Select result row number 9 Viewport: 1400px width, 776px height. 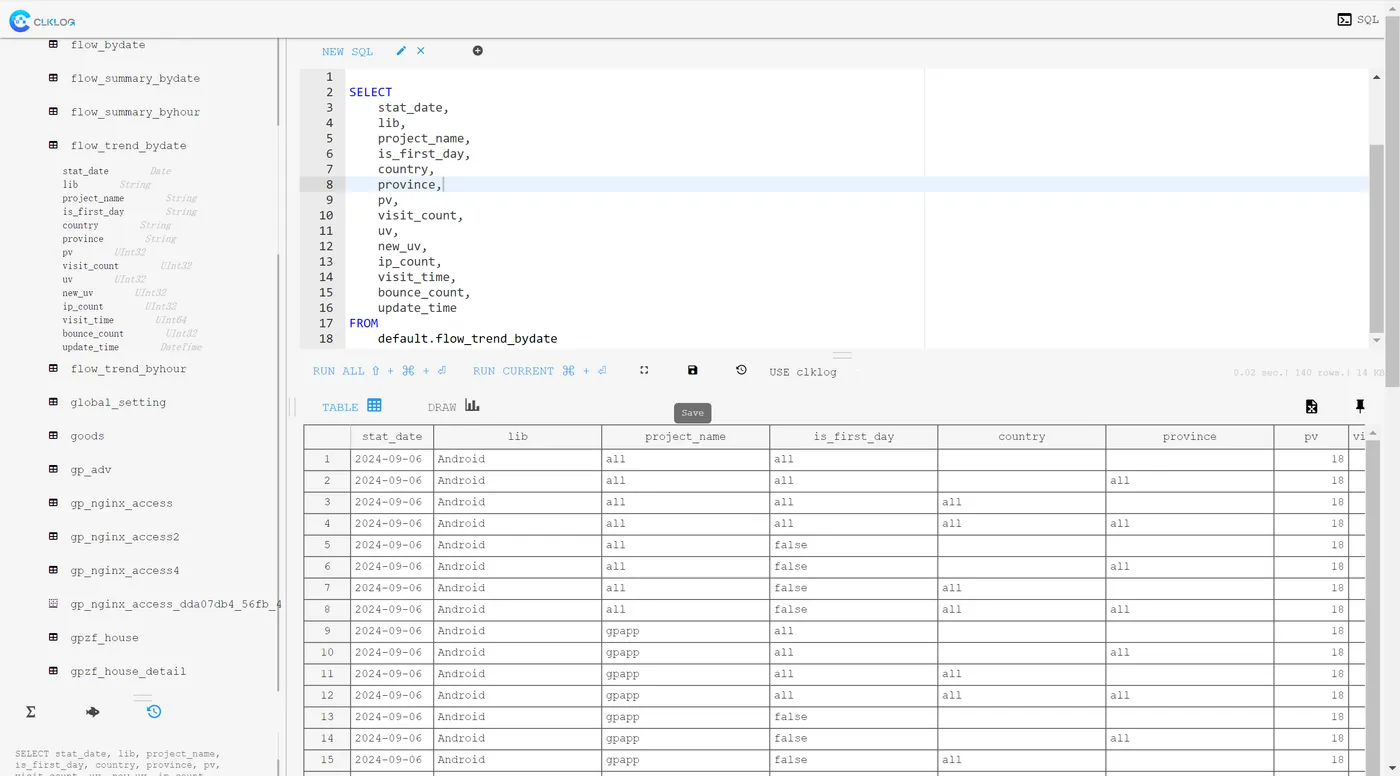click(x=327, y=631)
